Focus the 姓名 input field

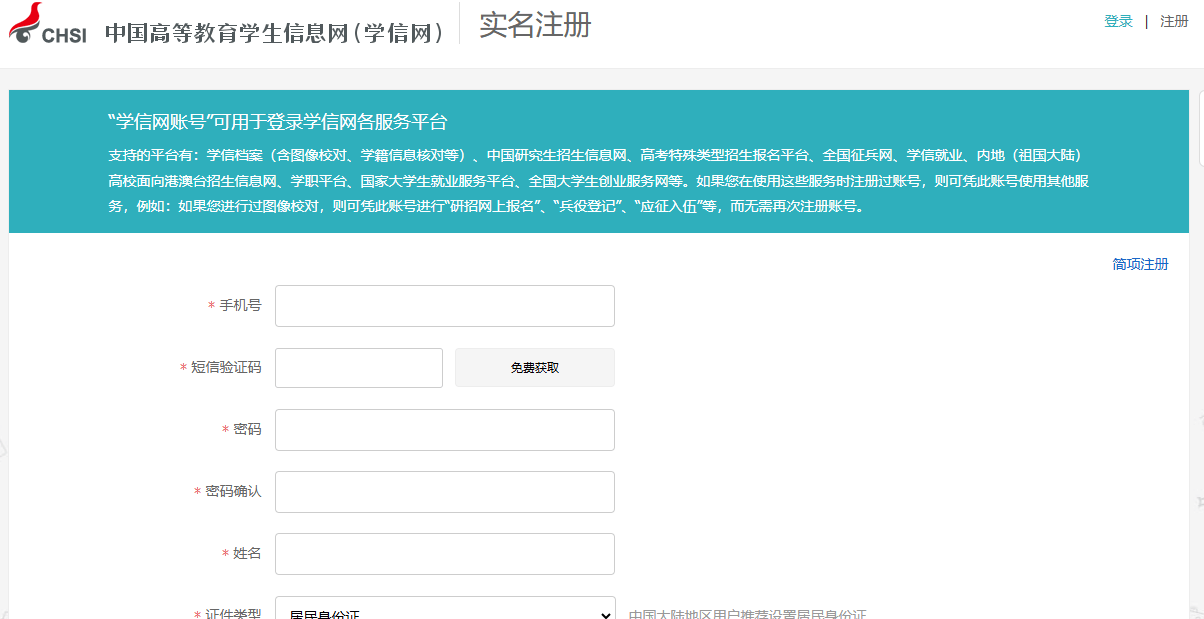point(445,554)
